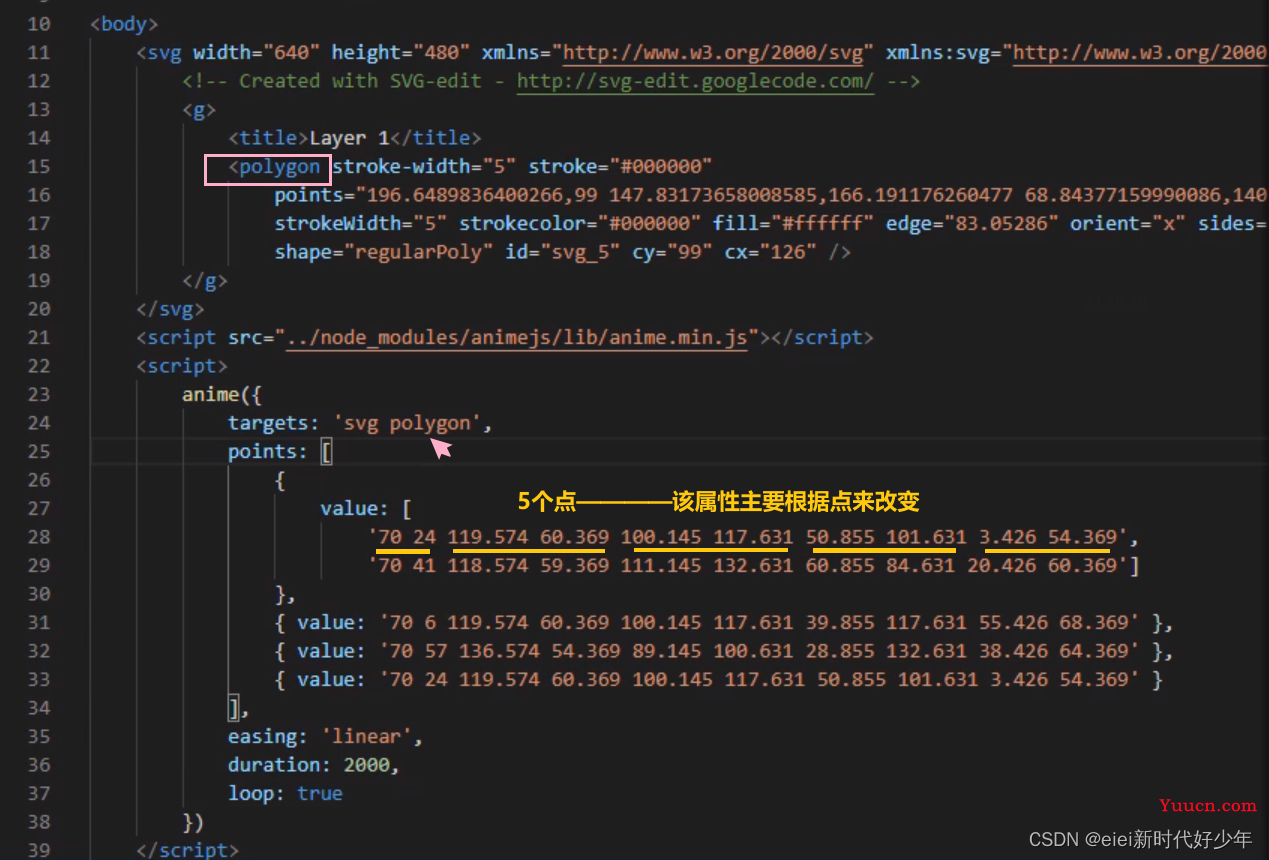Click the anime({ function call

[x=222, y=395]
